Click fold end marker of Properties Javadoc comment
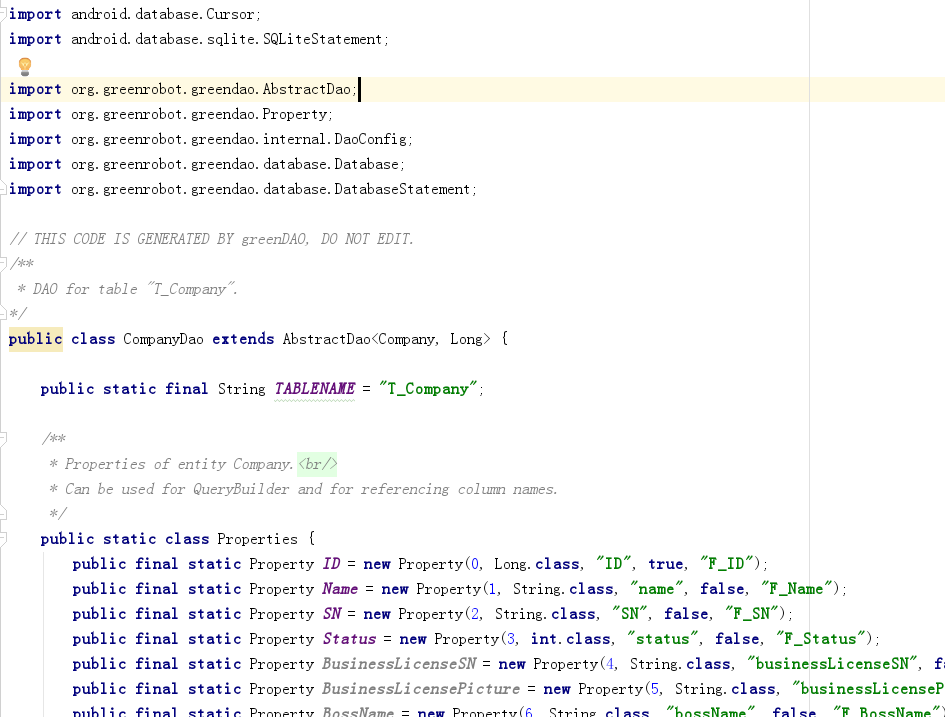Image resolution: width=945 pixels, height=717 pixels. pos(3,513)
